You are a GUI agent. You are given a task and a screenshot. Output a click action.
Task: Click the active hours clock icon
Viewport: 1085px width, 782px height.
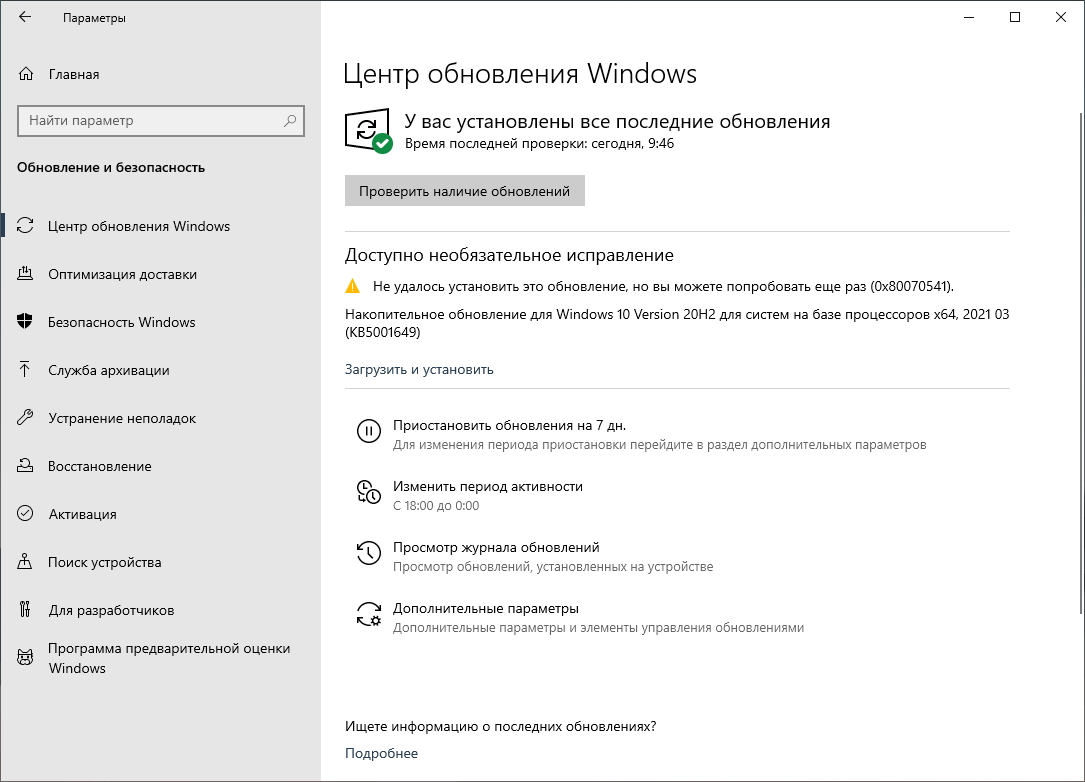click(x=368, y=492)
